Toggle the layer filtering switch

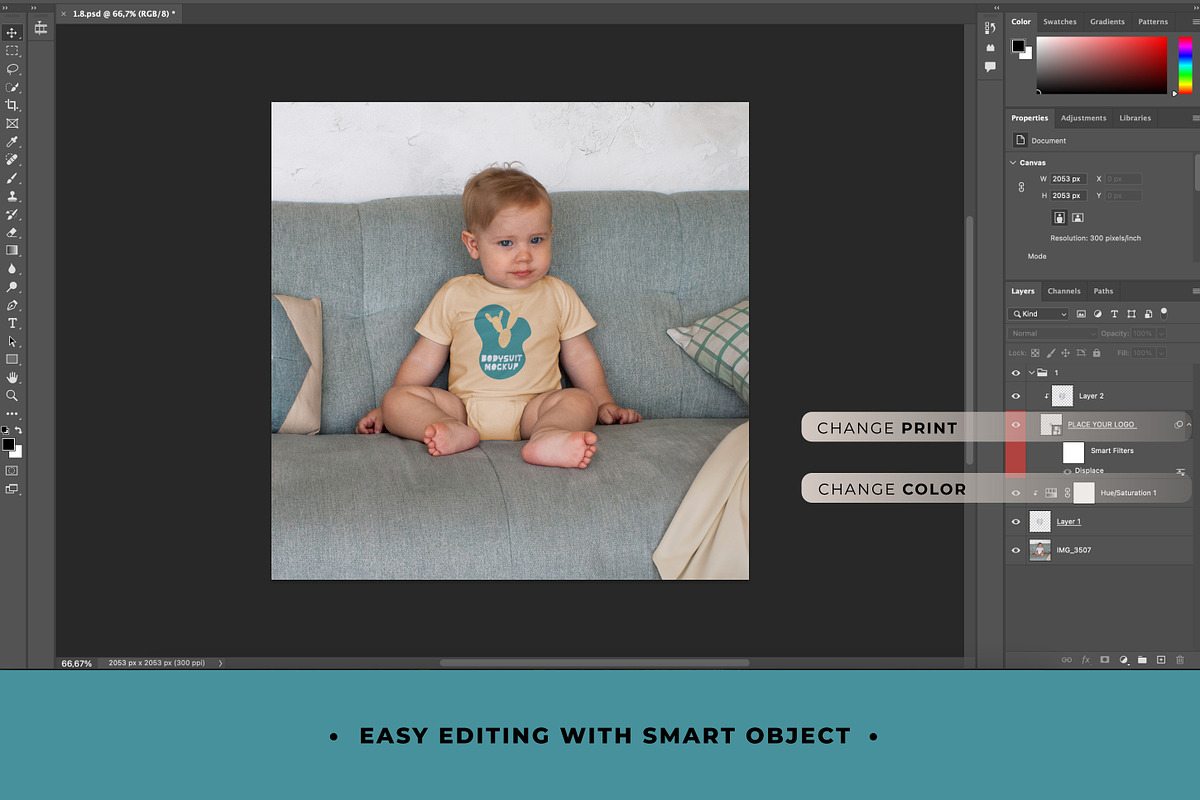pyautogui.click(x=1165, y=312)
